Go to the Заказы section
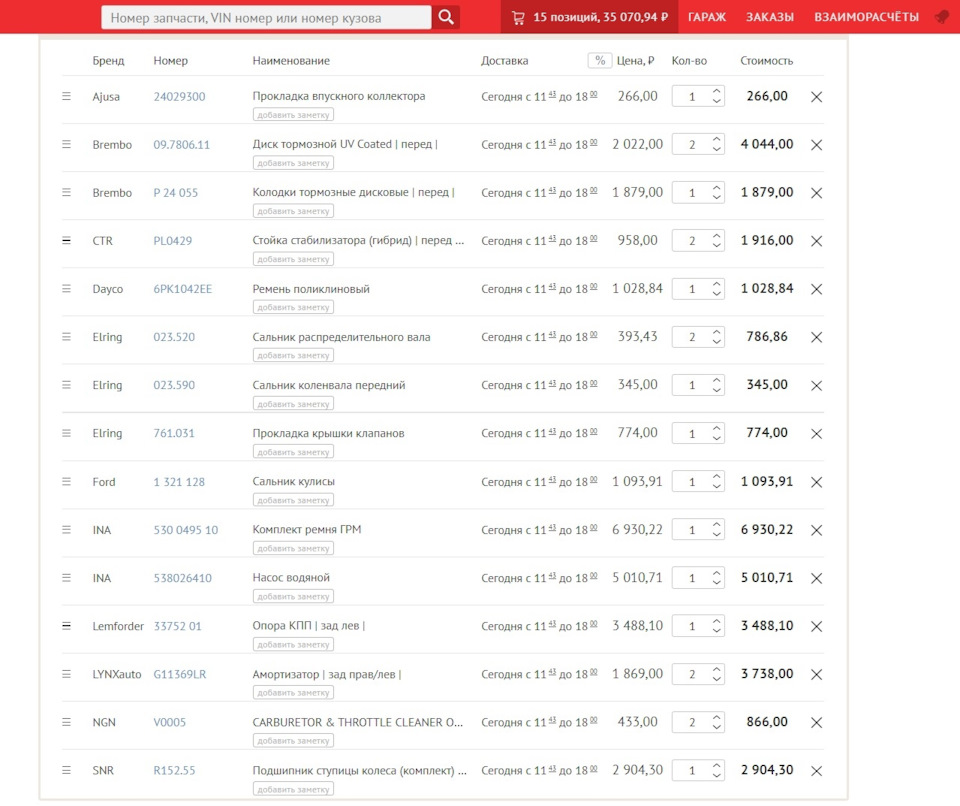 pos(770,17)
